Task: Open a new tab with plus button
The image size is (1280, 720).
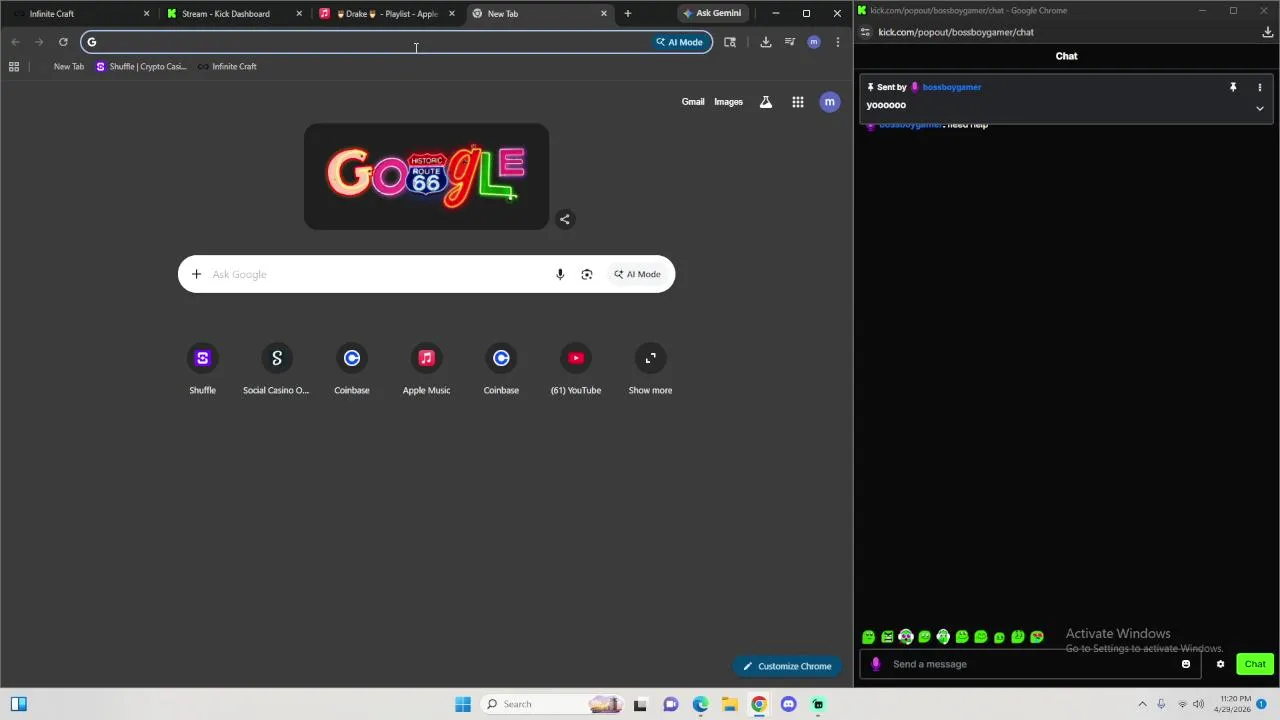Action: pyautogui.click(x=628, y=14)
